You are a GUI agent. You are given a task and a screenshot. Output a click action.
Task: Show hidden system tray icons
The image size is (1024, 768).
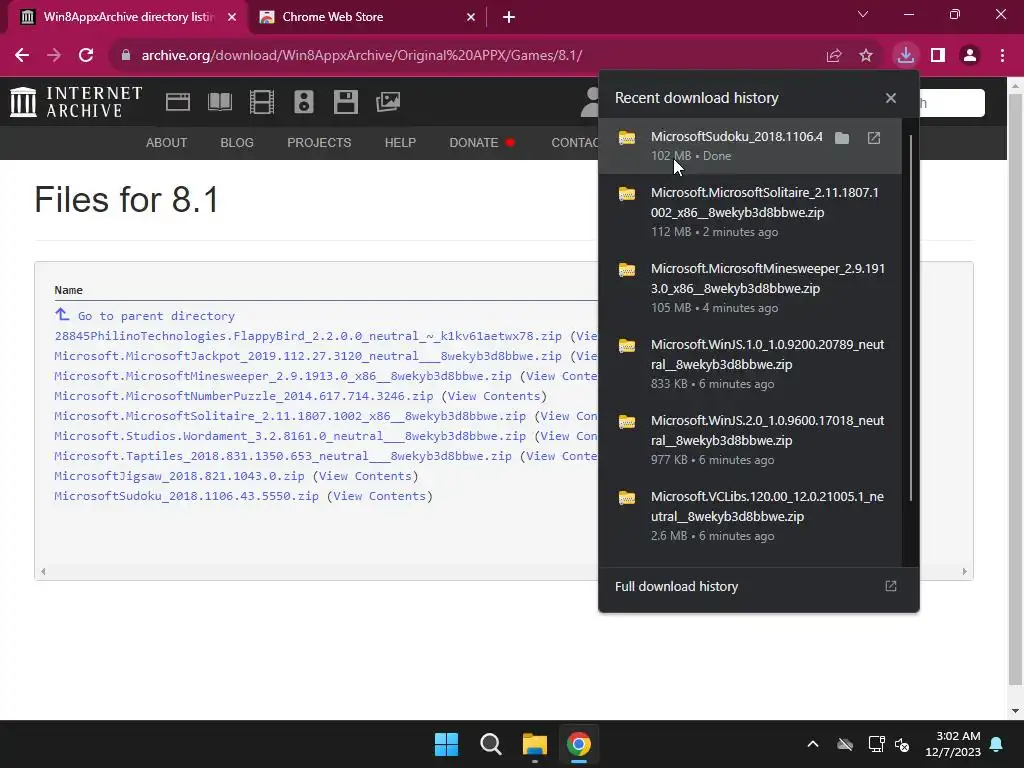coord(813,744)
